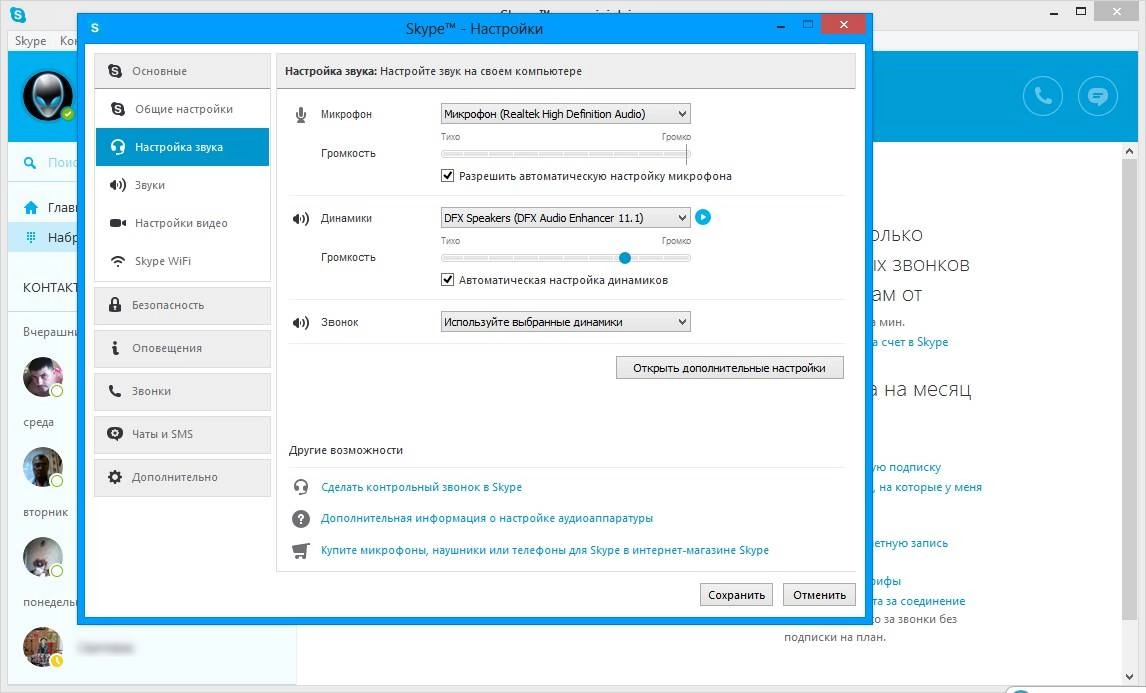Click the chat bubble button in main window
Viewport: 1146px width, 693px height.
click(1098, 96)
